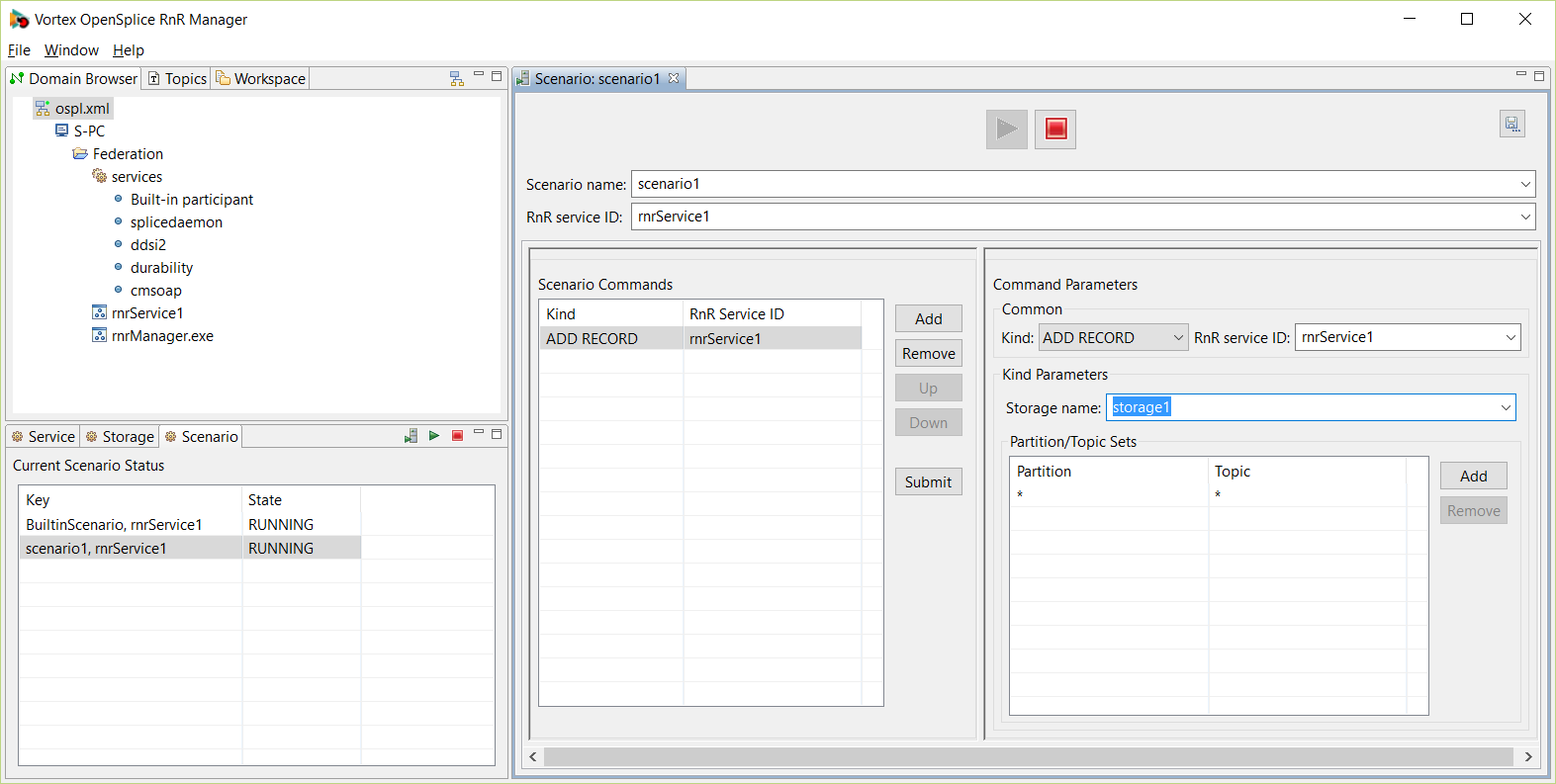Switch to the Service tab
1556x784 pixels.
pyautogui.click(x=43, y=436)
